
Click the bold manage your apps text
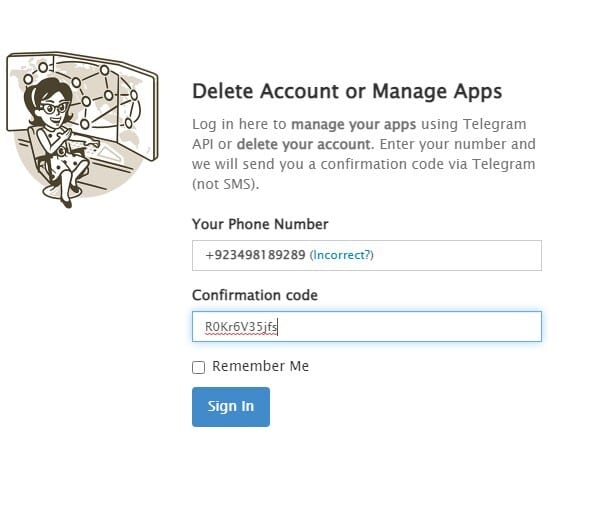[x=354, y=124]
